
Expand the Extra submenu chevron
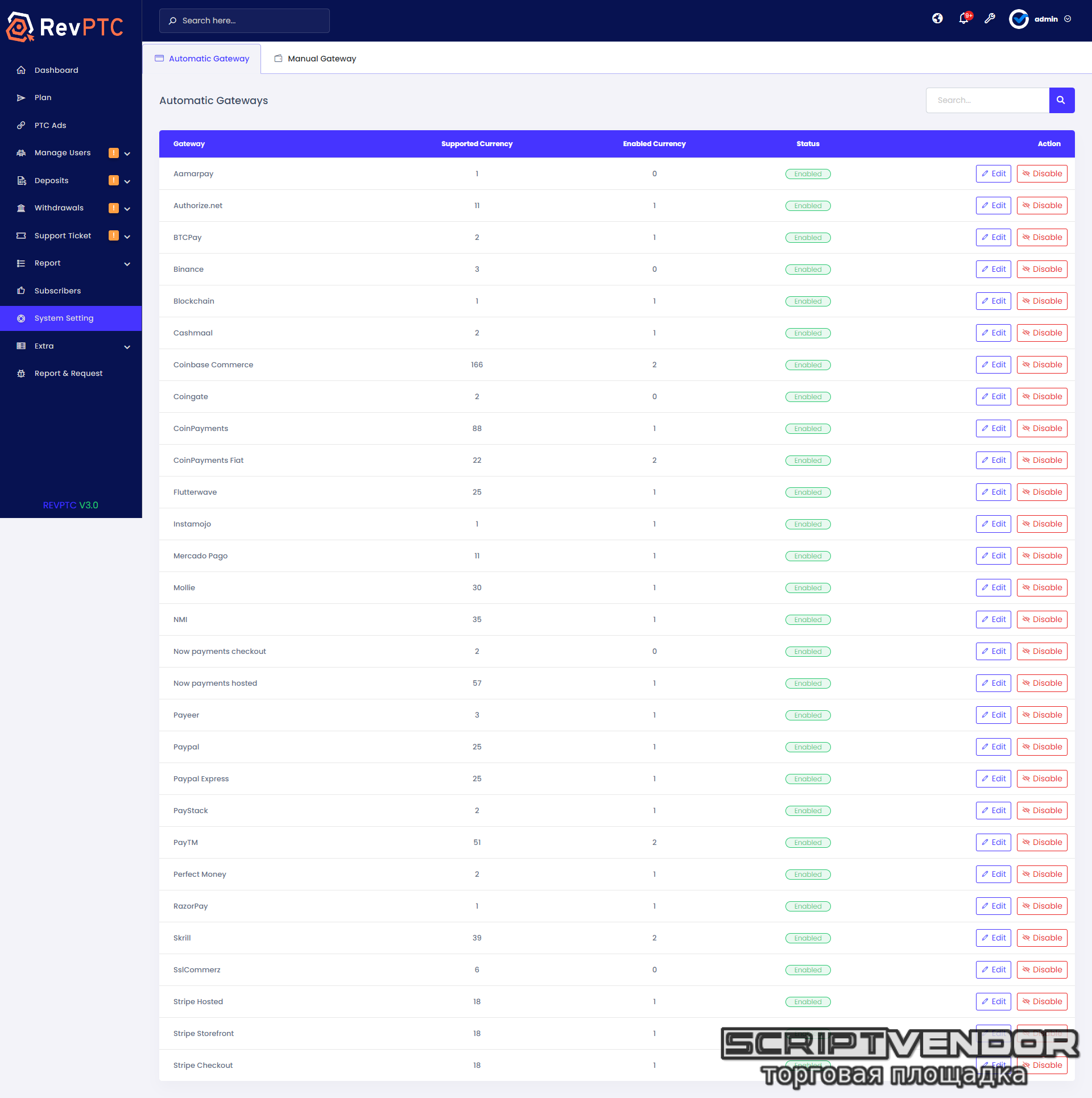coord(127,347)
